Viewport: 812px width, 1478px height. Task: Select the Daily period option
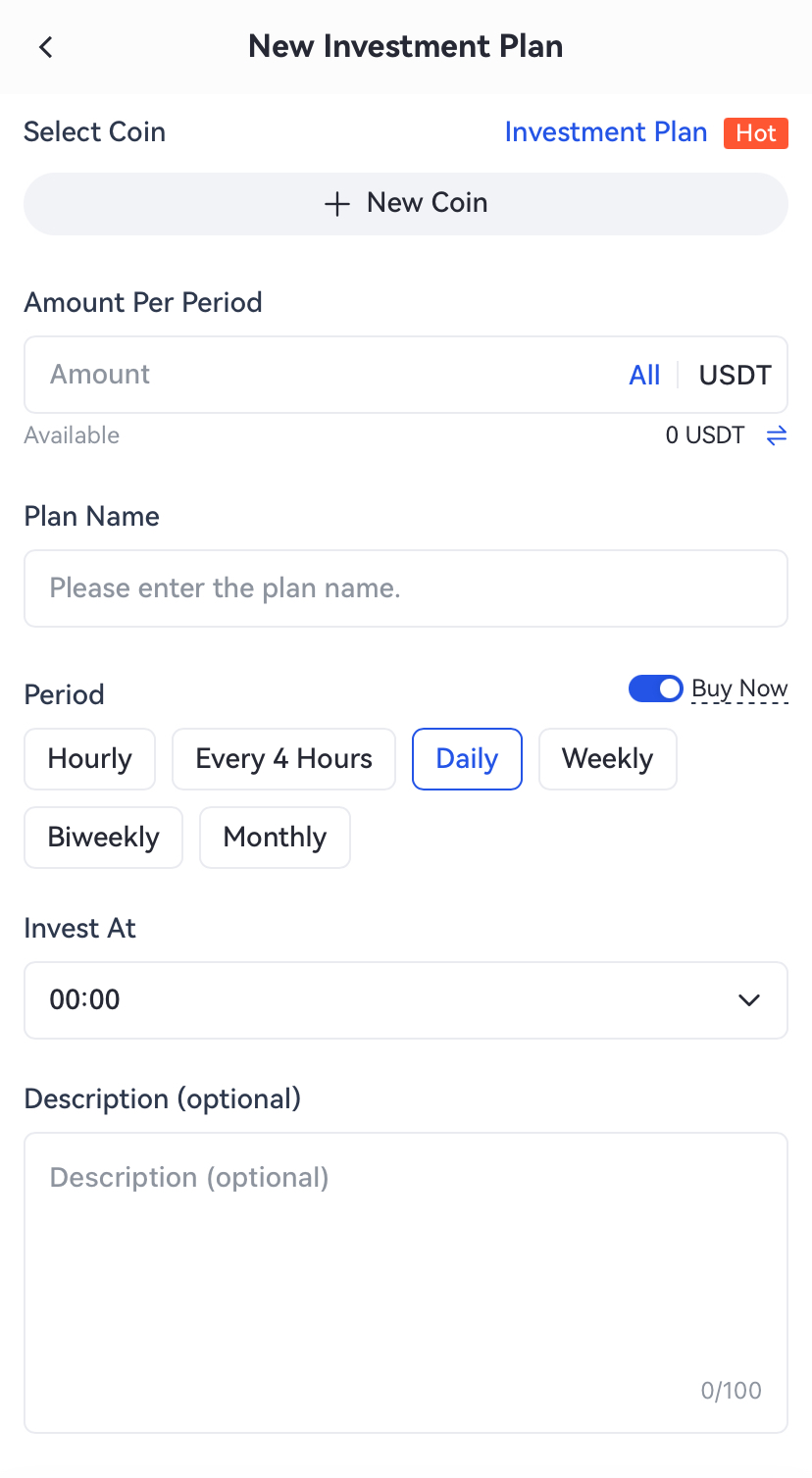(x=467, y=759)
